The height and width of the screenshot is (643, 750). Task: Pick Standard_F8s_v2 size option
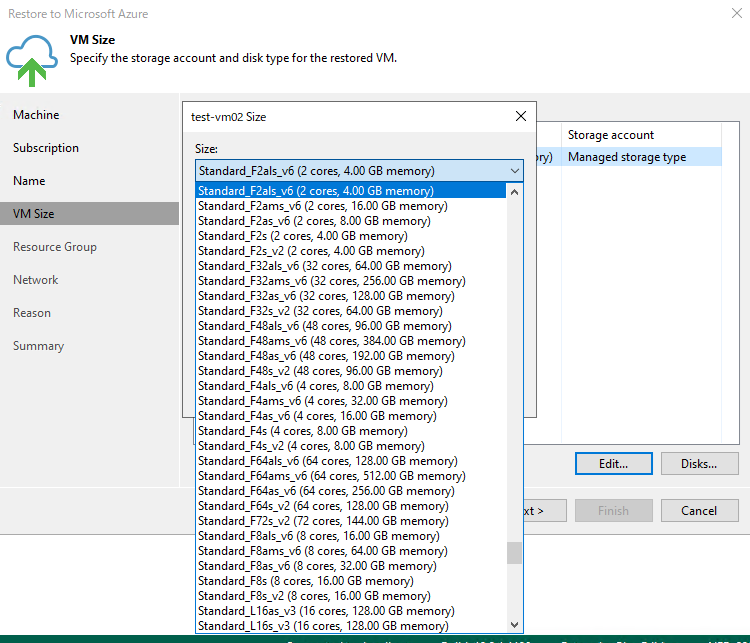point(351,596)
